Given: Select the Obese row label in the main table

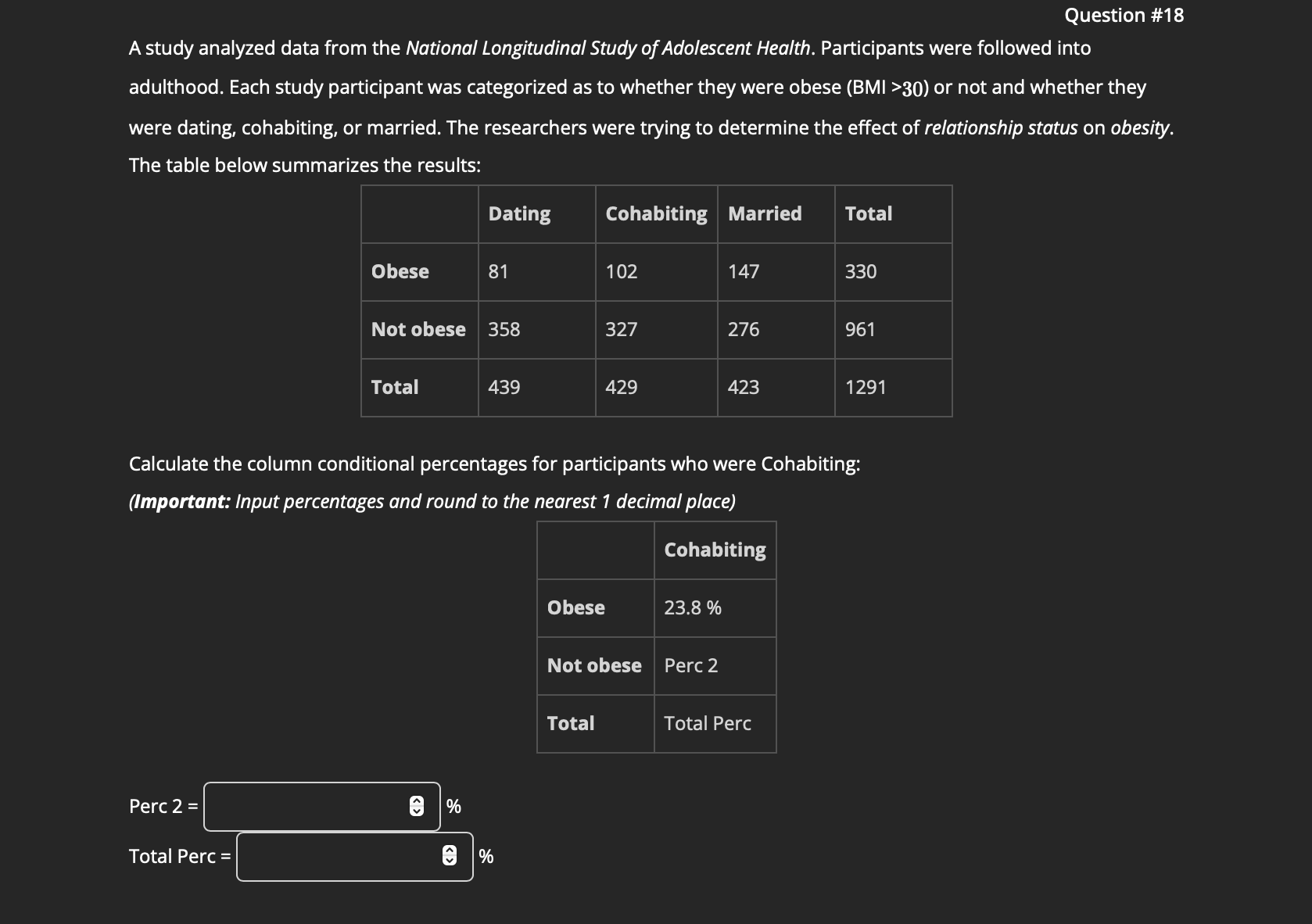Looking at the screenshot, I should pos(400,271).
